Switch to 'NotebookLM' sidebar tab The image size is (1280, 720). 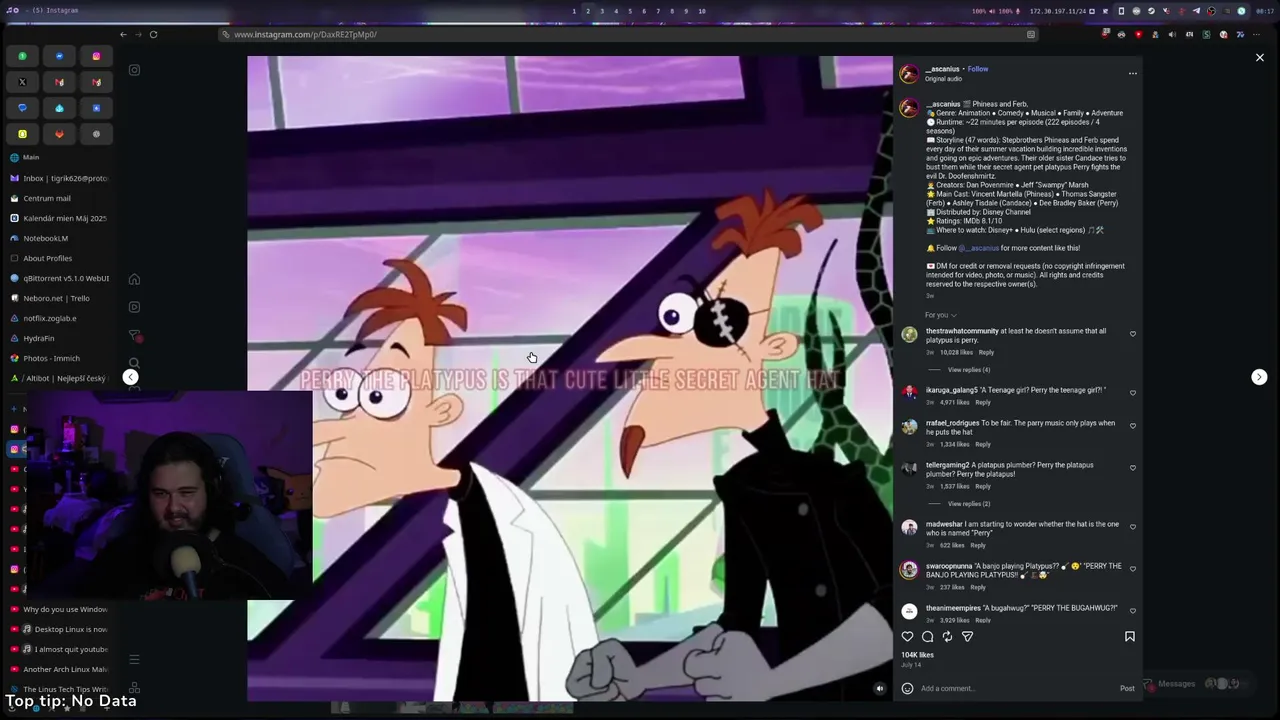pyautogui.click(x=60, y=238)
